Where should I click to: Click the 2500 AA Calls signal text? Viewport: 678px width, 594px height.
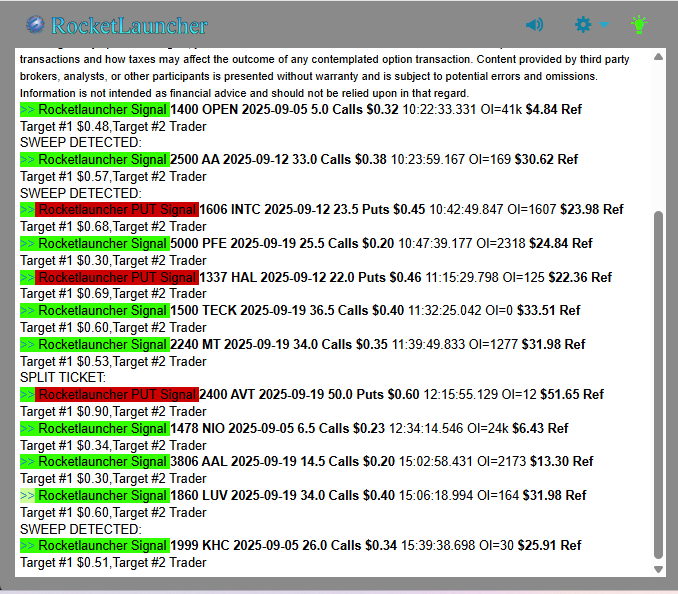pyautogui.click(x=278, y=159)
